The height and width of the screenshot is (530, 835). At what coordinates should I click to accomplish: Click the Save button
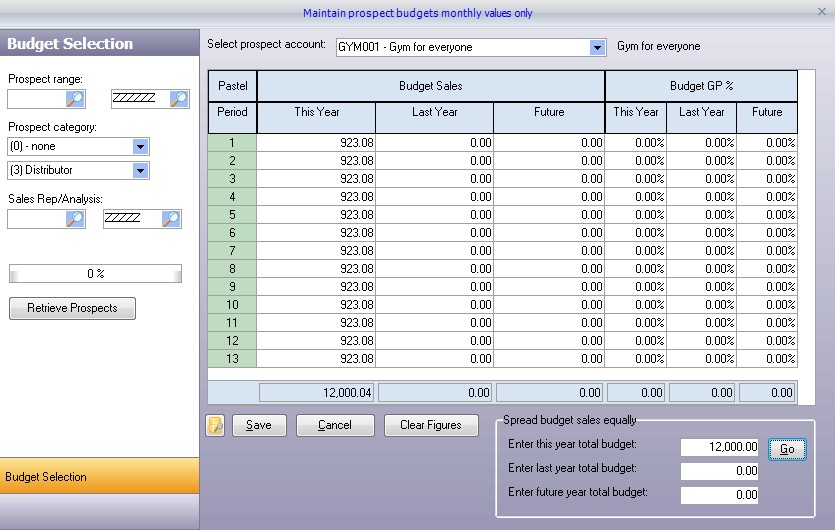[259, 425]
